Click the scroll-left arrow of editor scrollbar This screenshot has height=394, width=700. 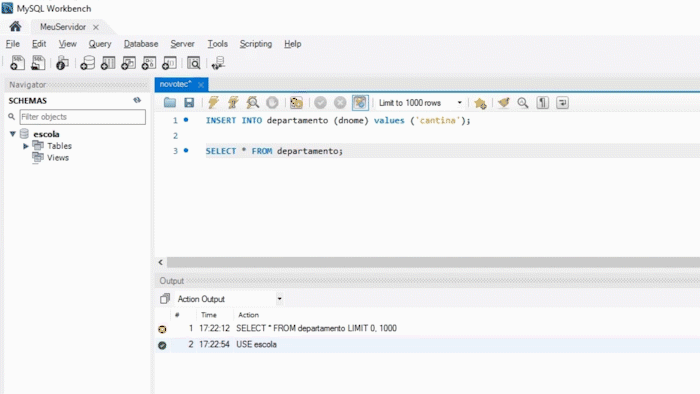160,262
